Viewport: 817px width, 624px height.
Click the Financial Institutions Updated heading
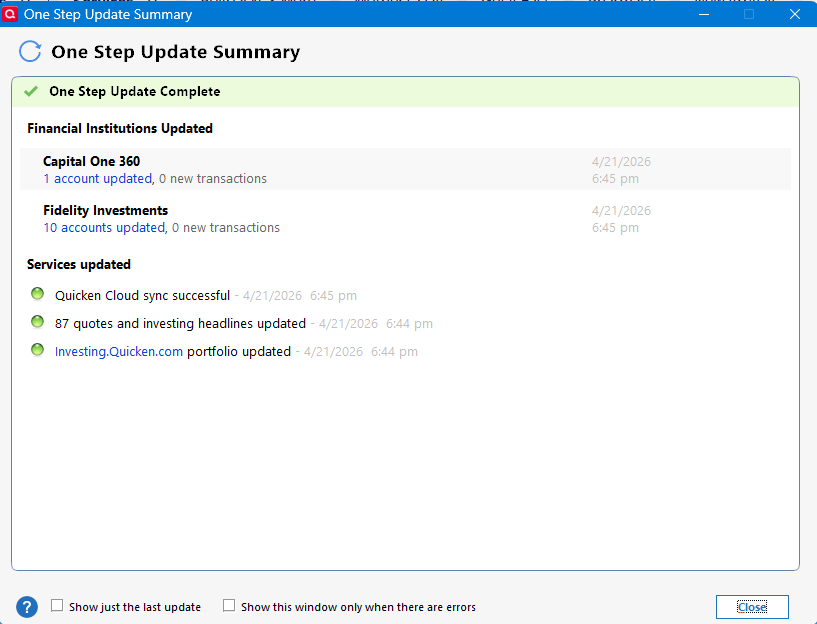click(x=120, y=129)
